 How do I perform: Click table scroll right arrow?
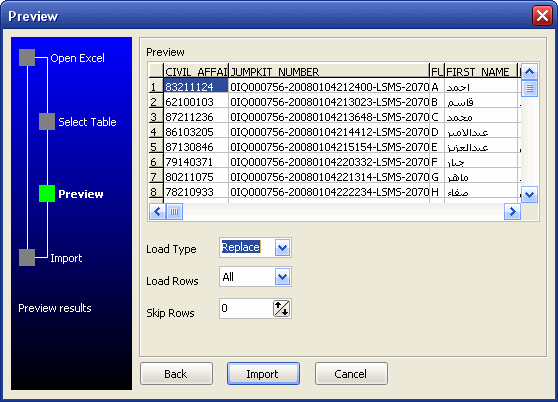click(512, 212)
